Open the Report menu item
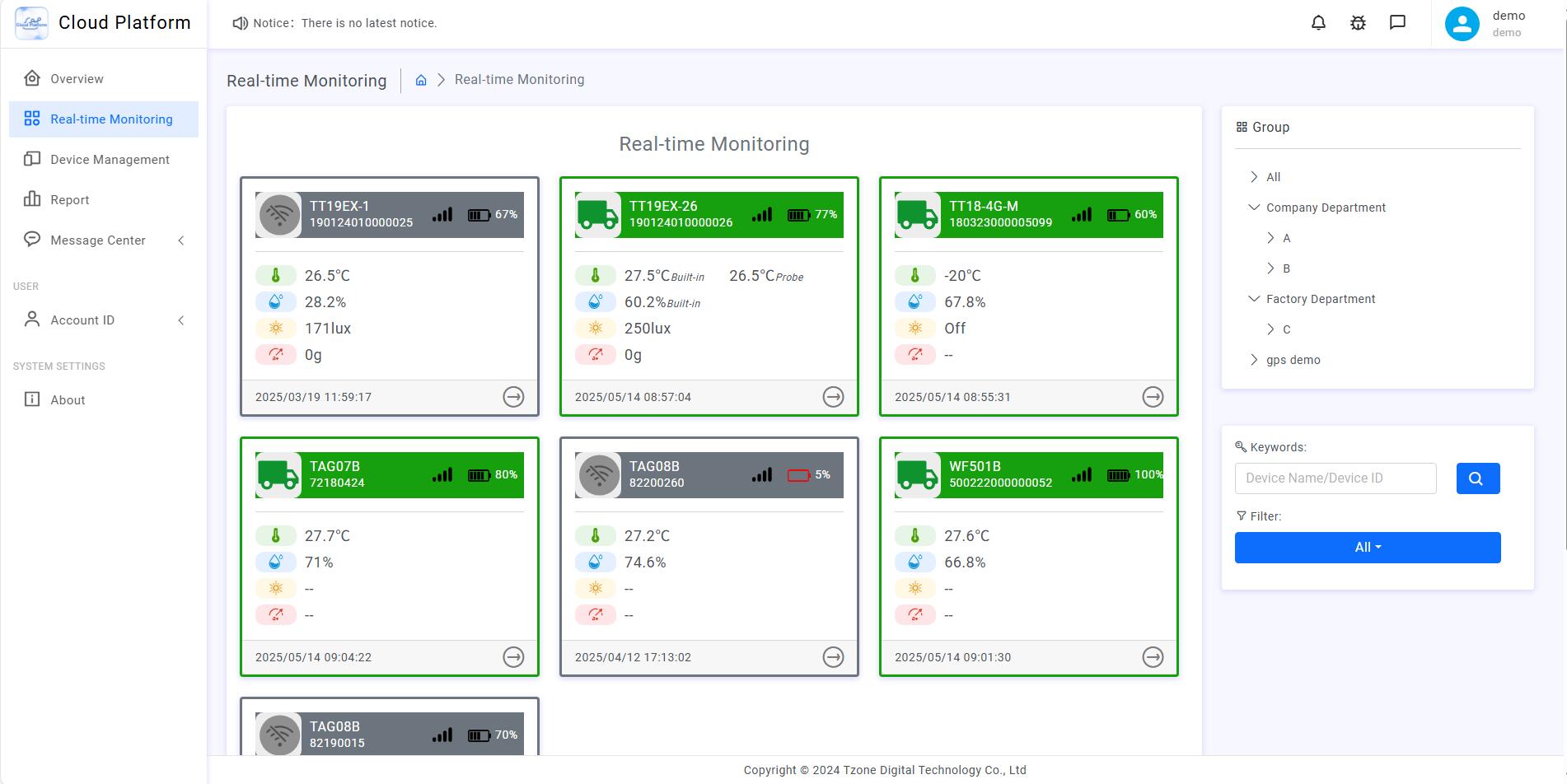 click(69, 200)
